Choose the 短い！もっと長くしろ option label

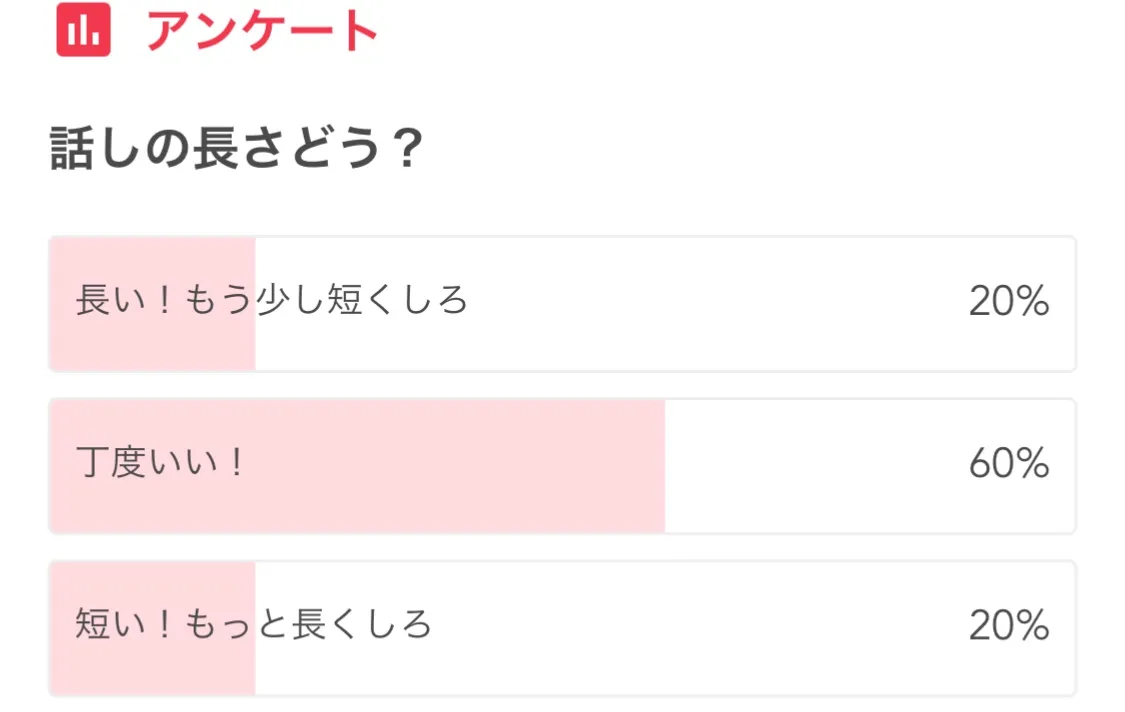pos(254,625)
